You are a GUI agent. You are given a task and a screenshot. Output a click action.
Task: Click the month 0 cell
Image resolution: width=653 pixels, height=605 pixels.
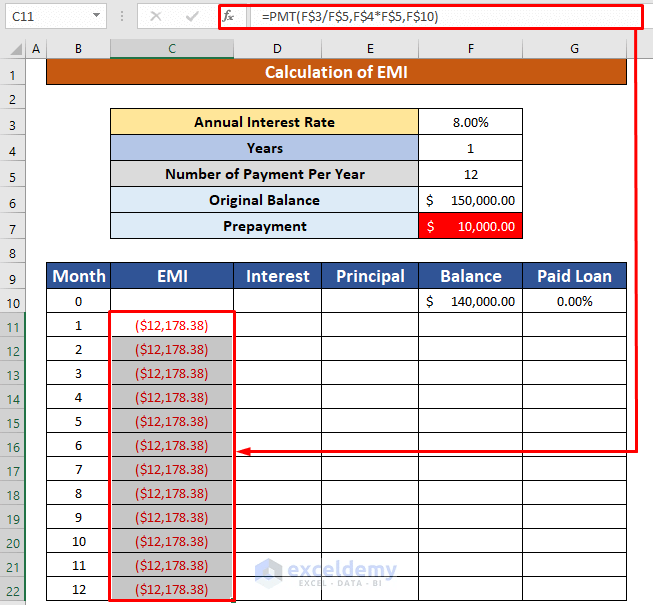pos(79,301)
